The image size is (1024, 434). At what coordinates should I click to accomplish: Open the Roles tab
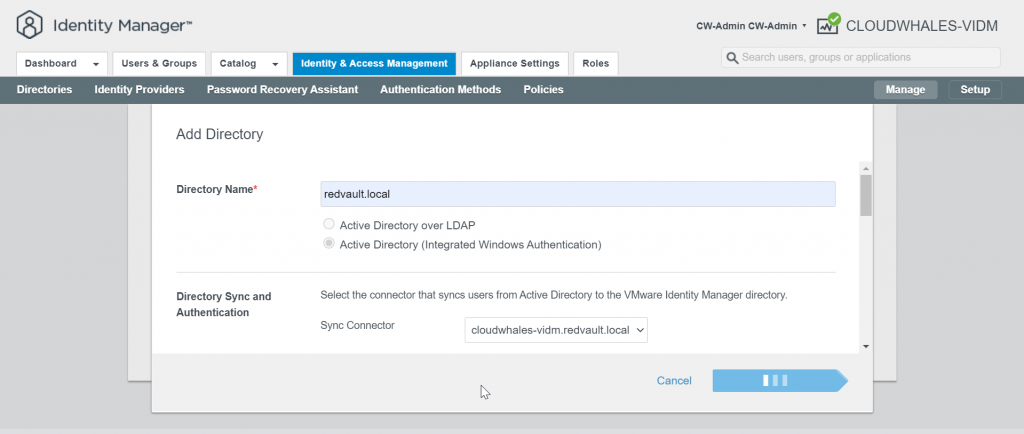(596, 63)
